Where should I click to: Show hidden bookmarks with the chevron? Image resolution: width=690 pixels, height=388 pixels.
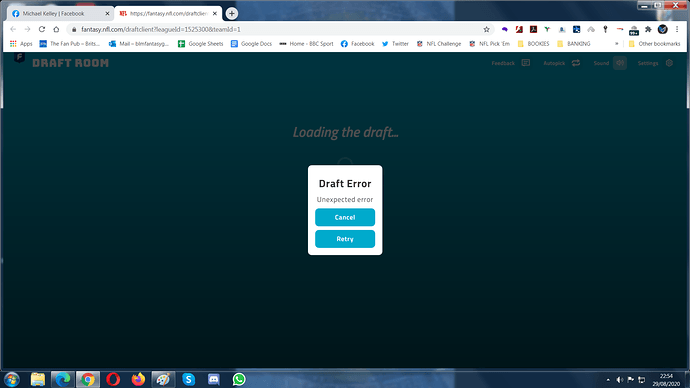coord(617,44)
